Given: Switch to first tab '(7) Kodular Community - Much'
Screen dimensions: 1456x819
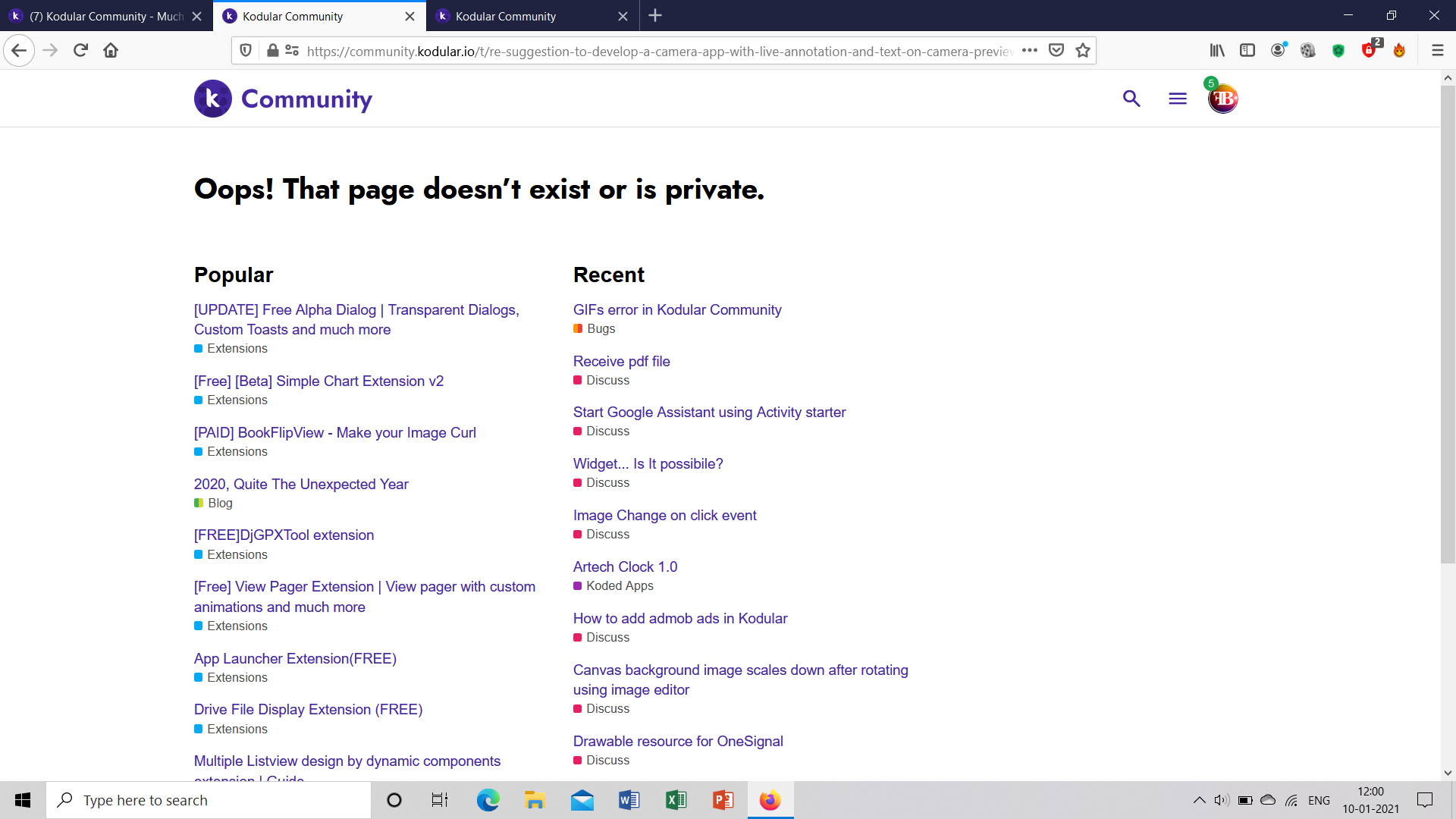Looking at the screenshot, I should coord(107,16).
